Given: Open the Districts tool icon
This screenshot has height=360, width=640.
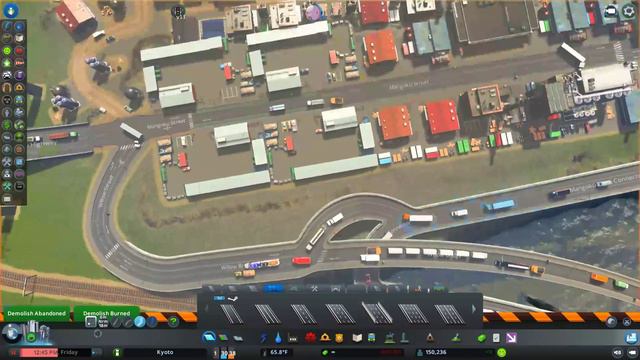Looking at the screenshot, I should pos(238,338).
